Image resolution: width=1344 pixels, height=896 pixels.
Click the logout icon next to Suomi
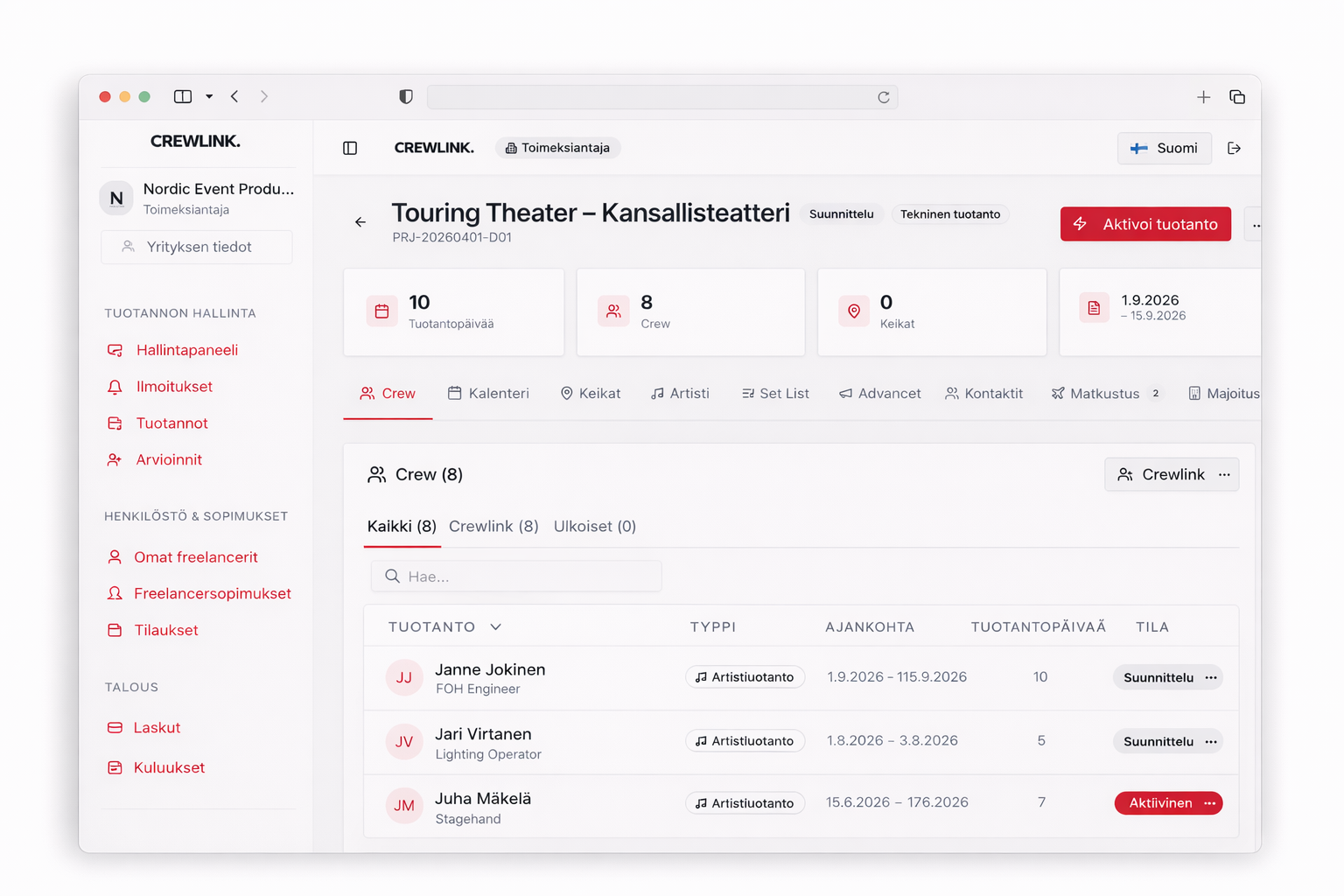(1234, 148)
